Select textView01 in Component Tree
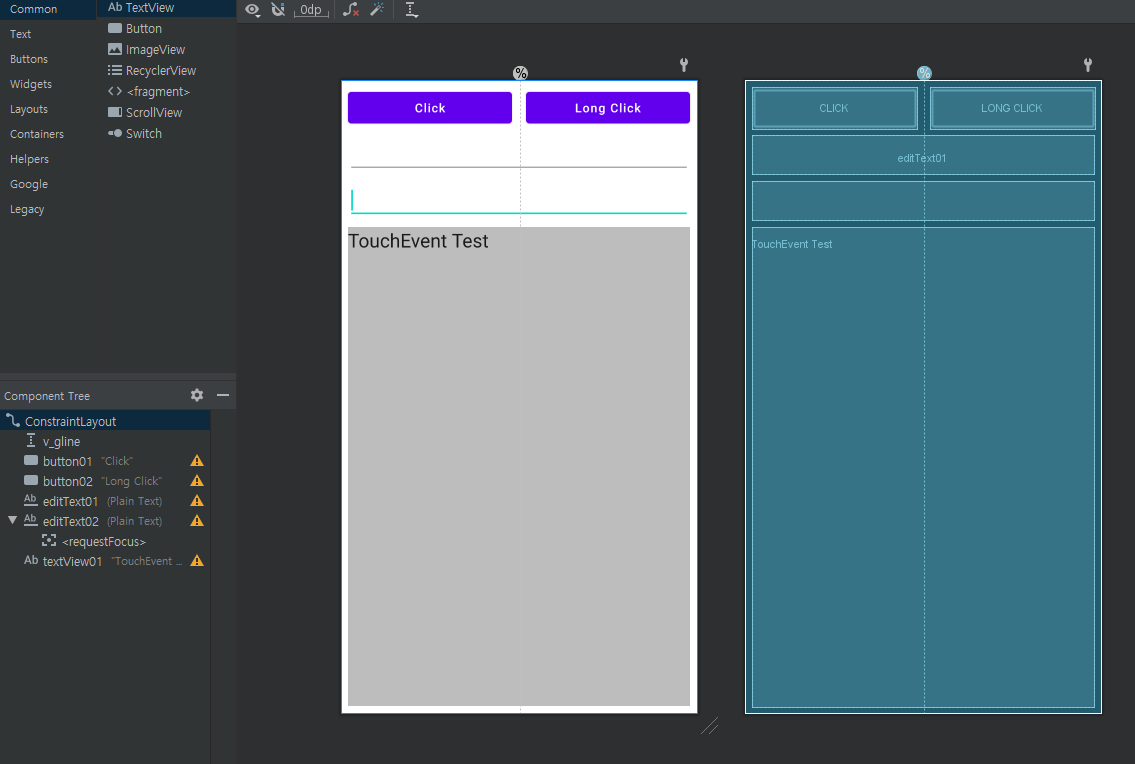 105,561
